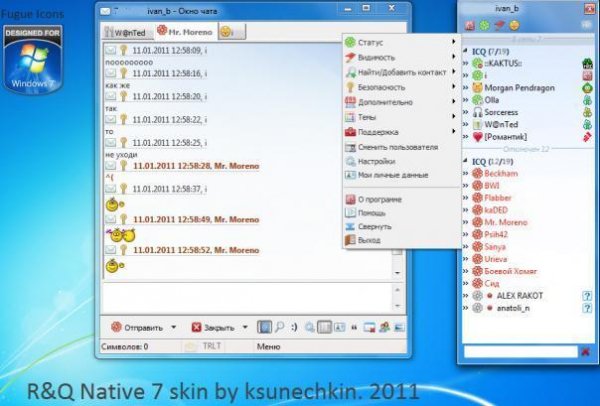Image resolution: width=600 pixels, height=406 pixels.
Task: Open the Темы submenu
Action: 401,117
